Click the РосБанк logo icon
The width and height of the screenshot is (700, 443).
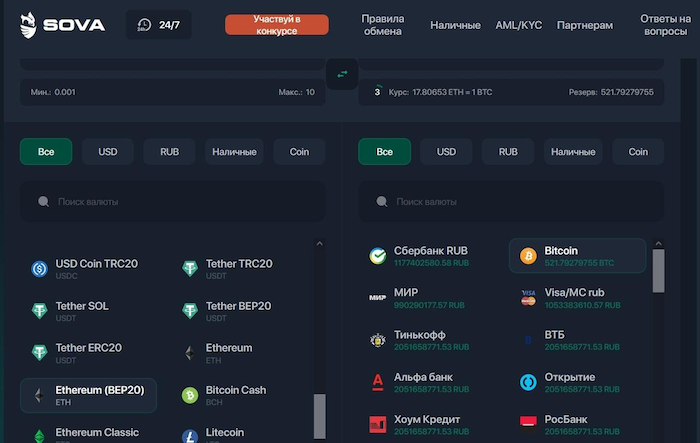[x=528, y=423]
